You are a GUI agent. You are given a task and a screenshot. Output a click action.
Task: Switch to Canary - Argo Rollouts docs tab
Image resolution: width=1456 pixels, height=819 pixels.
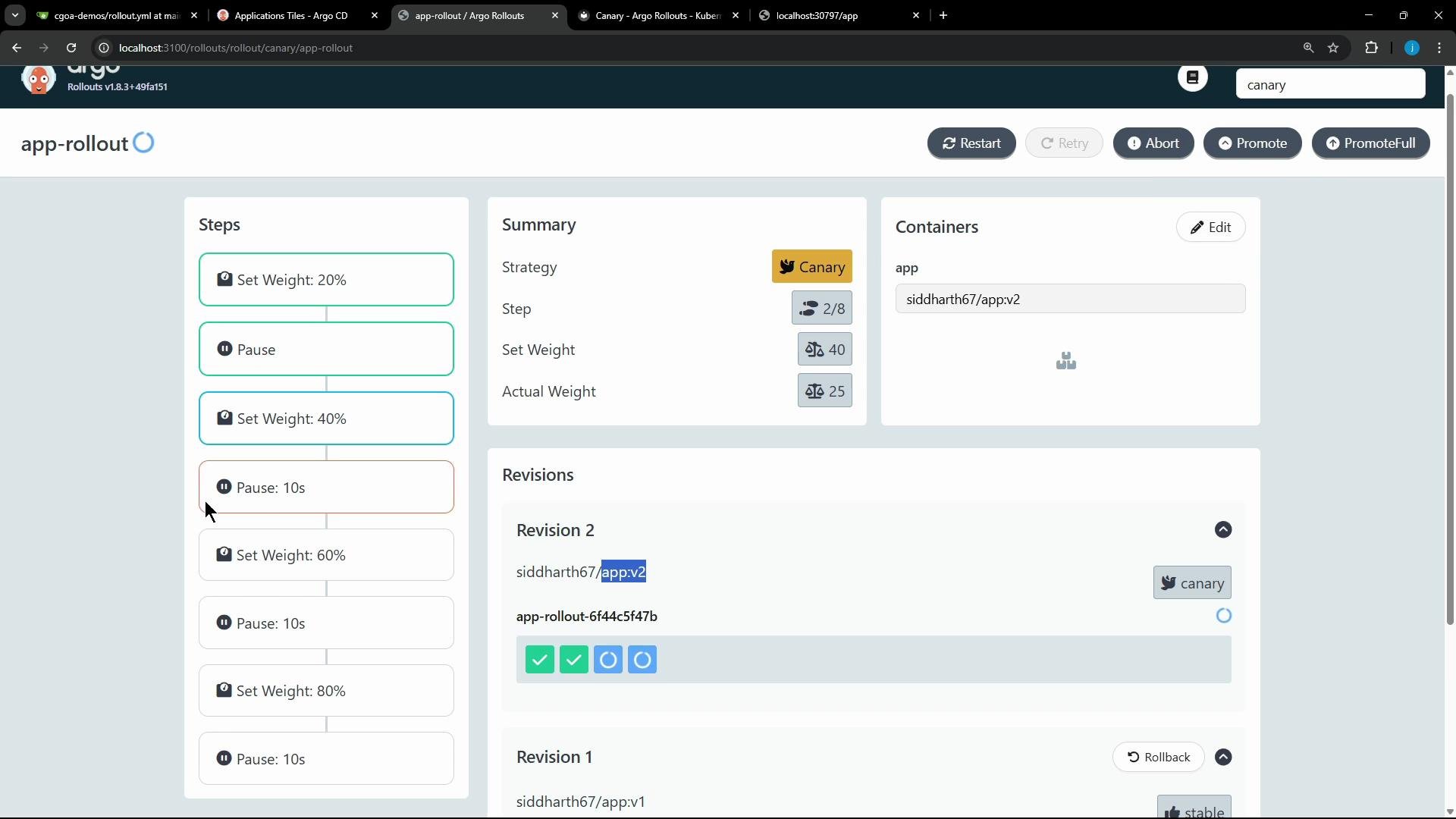(657, 15)
